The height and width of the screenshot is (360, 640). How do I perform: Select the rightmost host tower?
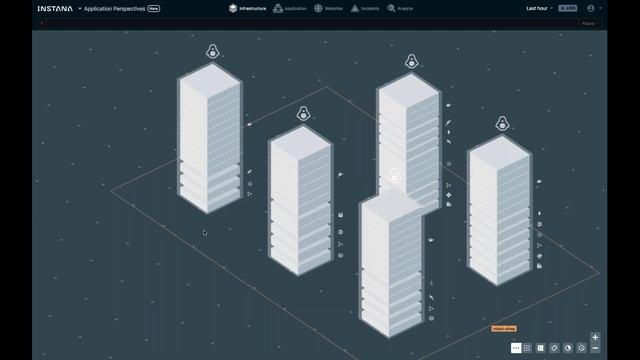coord(499,211)
